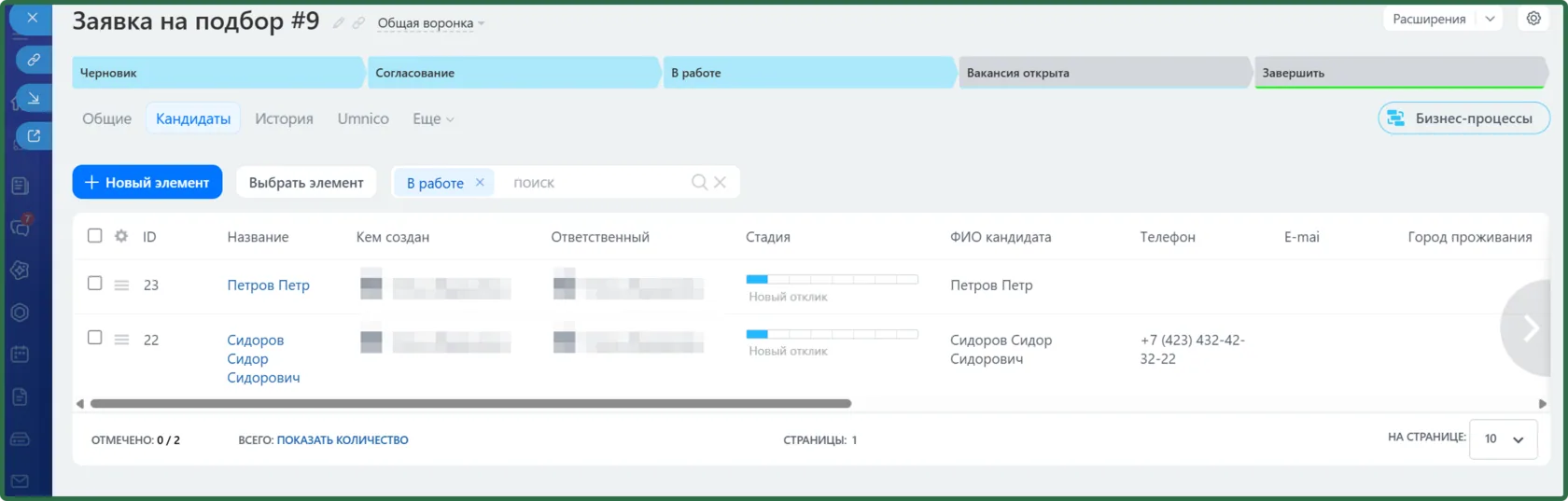Viewport: 1568px width, 501px height.
Task: Close the slider panel with the X icon
Action: tap(32, 18)
